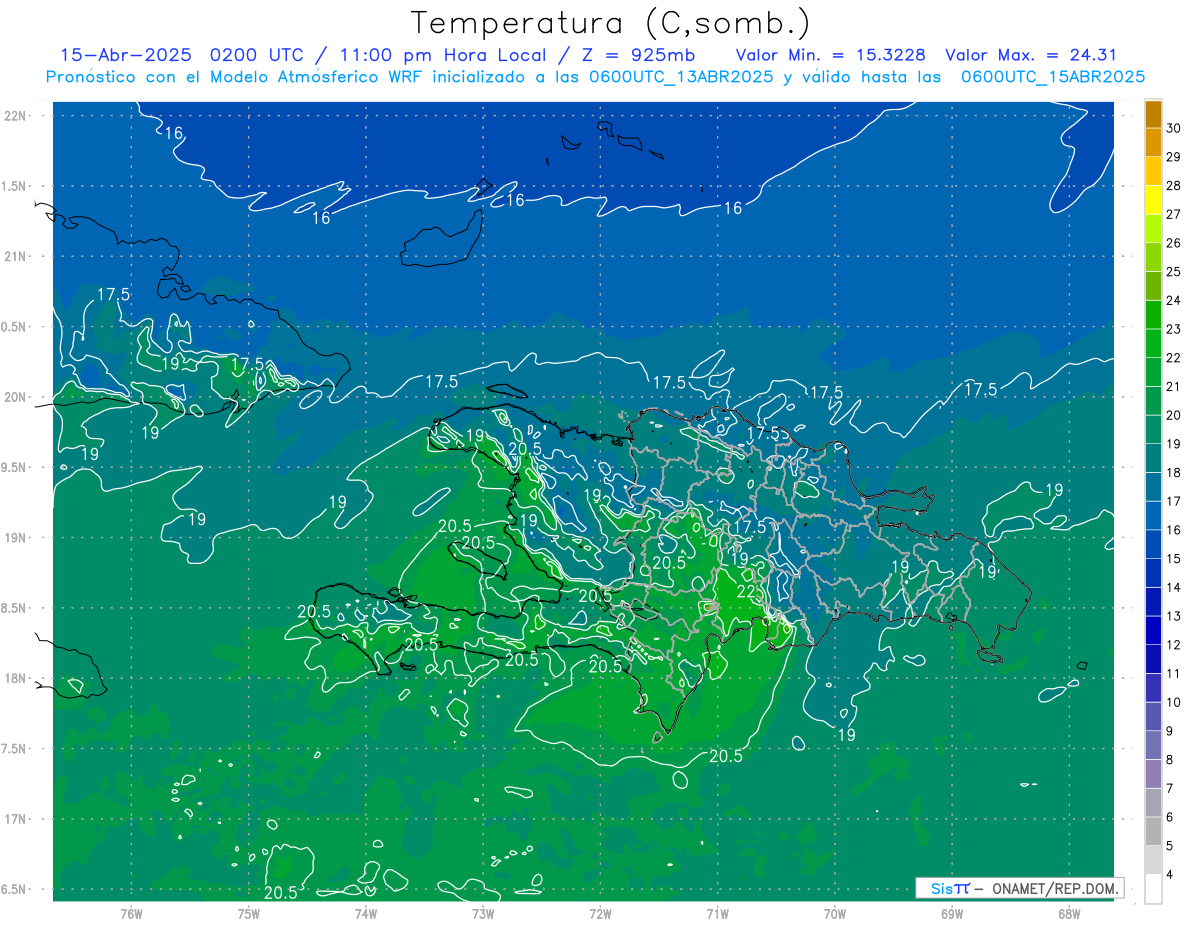Click the colorbar scale value '28'
Screen dimensions: 1200x927
click(x=1174, y=185)
